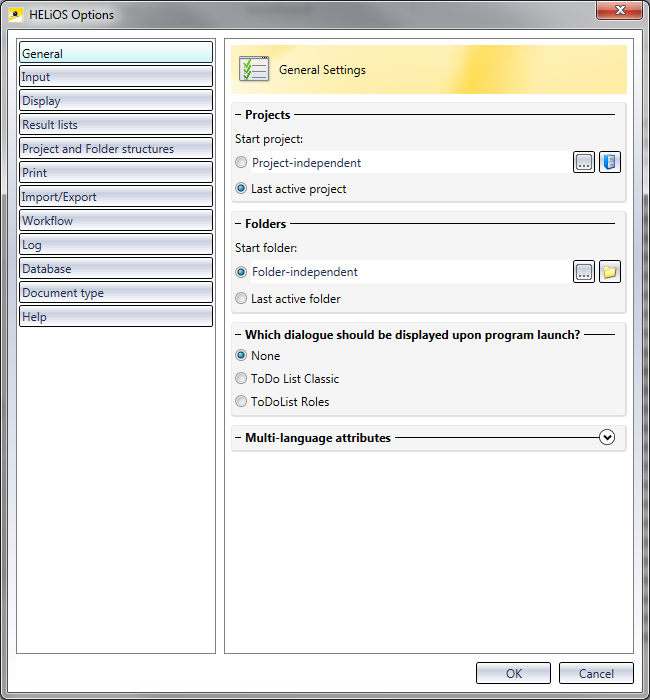Switch to the Display settings category

pyautogui.click(x=116, y=100)
